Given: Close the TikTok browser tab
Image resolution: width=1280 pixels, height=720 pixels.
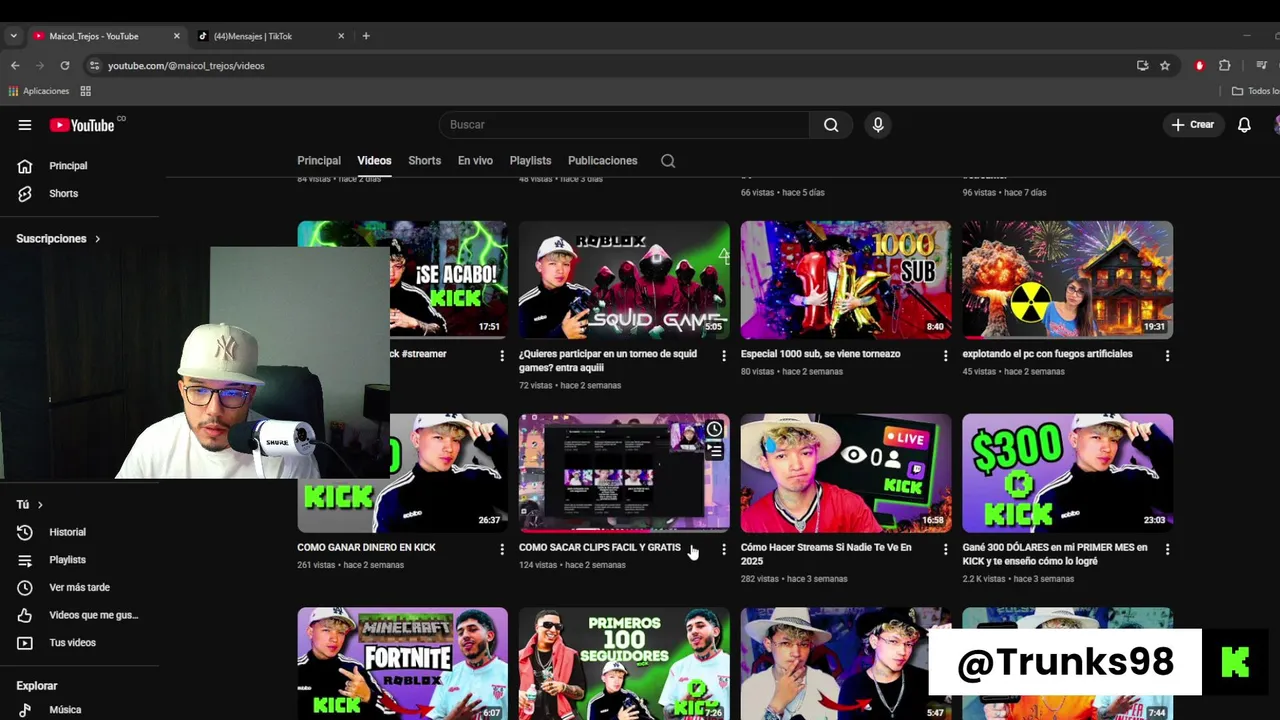Looking at the screenshot, I should (x=341, y=36).
